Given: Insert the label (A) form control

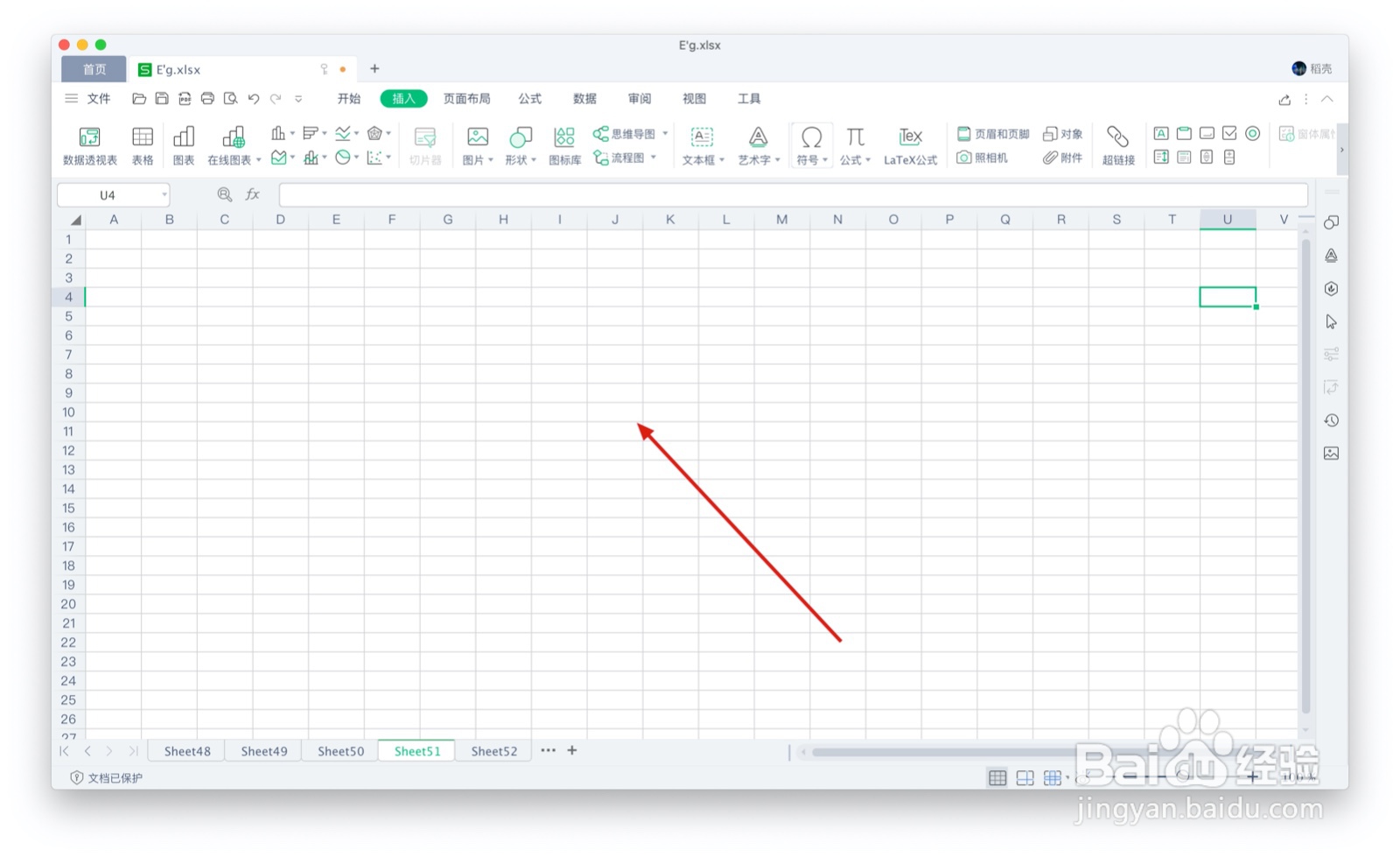Looking at the screenshot, I should point(1161,133).
